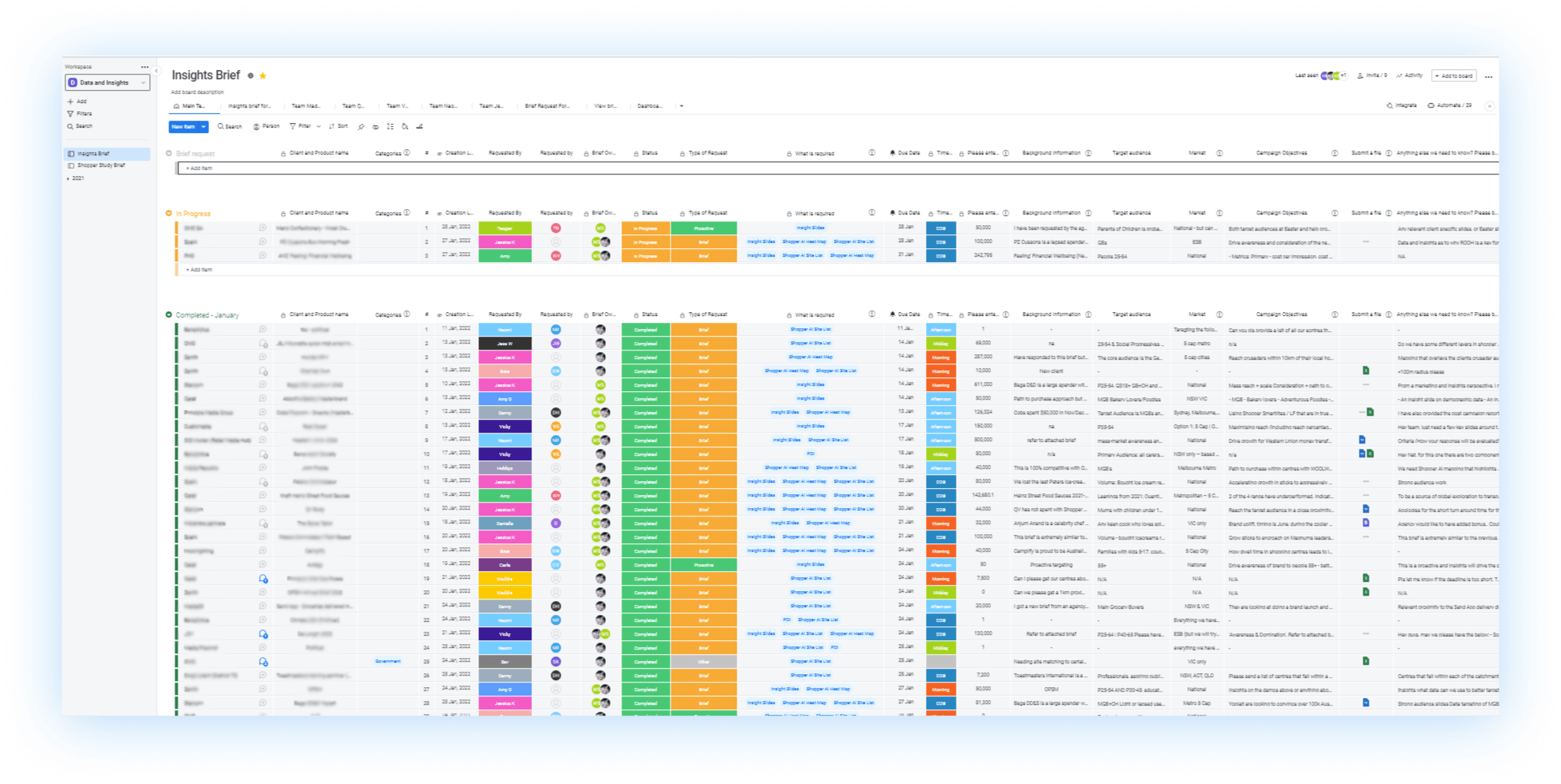The image size is (1561, 784).
Task: Collapse the board header with the round arrow
Action: pos(1489,106)
